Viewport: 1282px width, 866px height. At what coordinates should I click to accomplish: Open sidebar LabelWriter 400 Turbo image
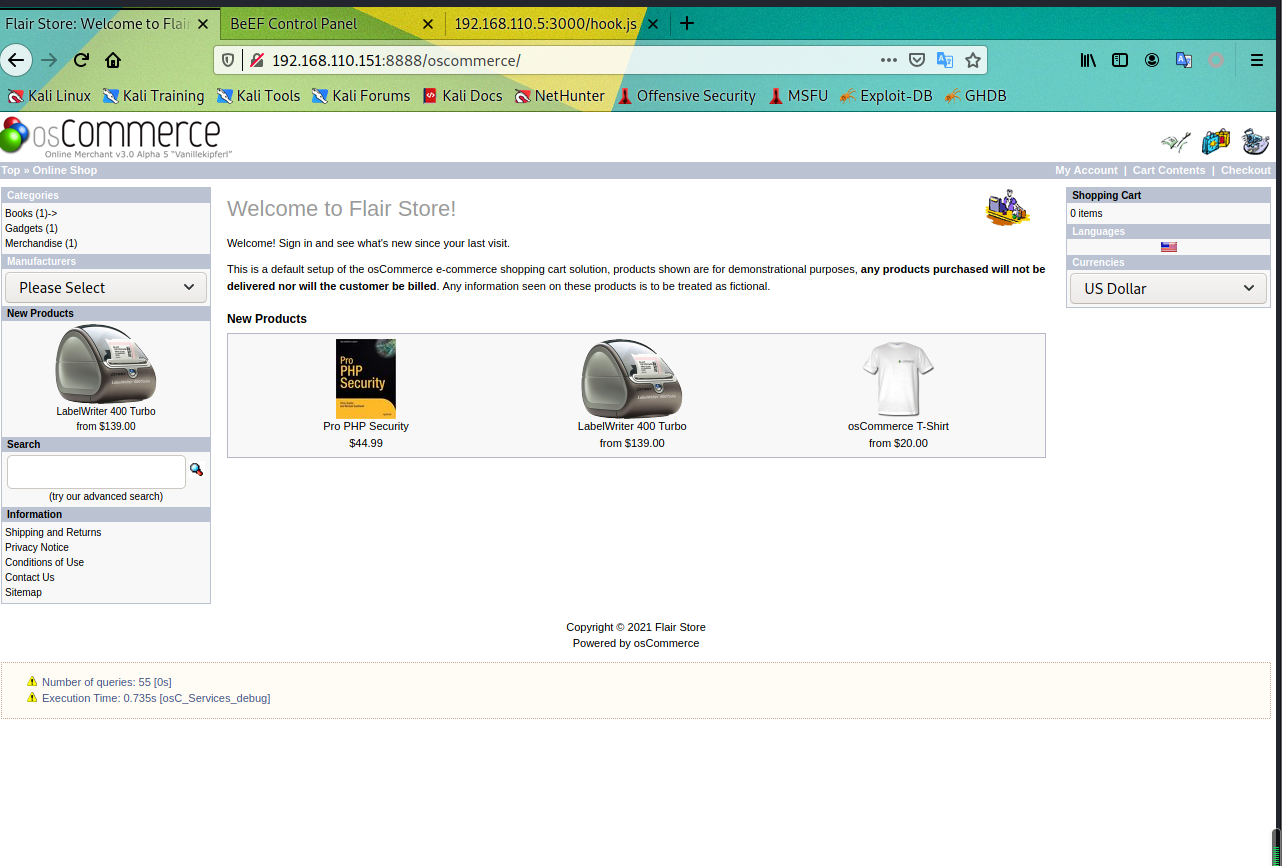point(106,364)
